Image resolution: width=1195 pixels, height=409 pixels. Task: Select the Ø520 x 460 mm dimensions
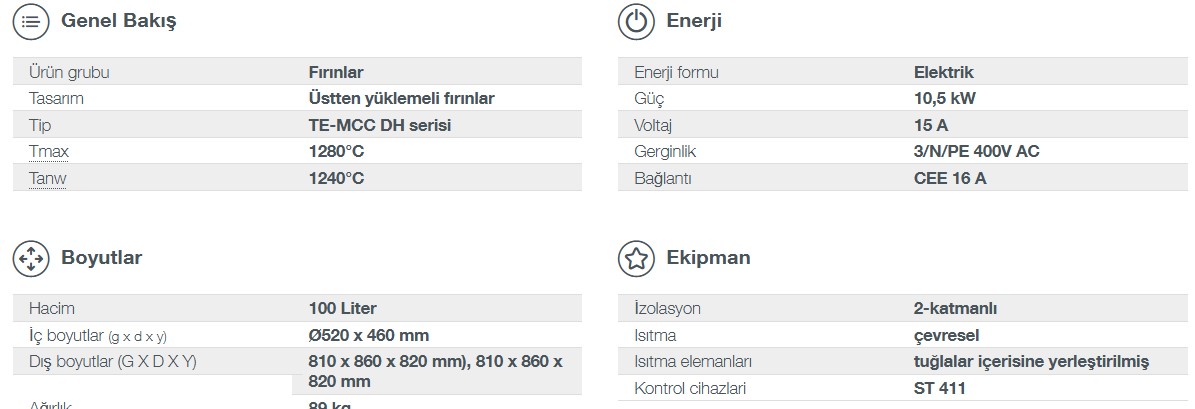(x=368, y=335)
